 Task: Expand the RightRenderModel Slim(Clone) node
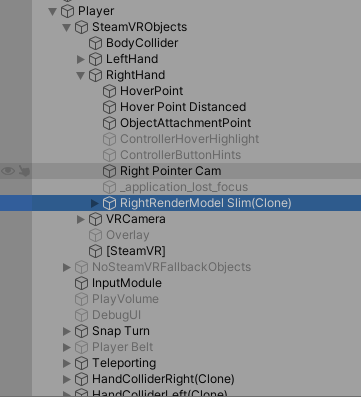pyautogui.click(x=95, y=203)
